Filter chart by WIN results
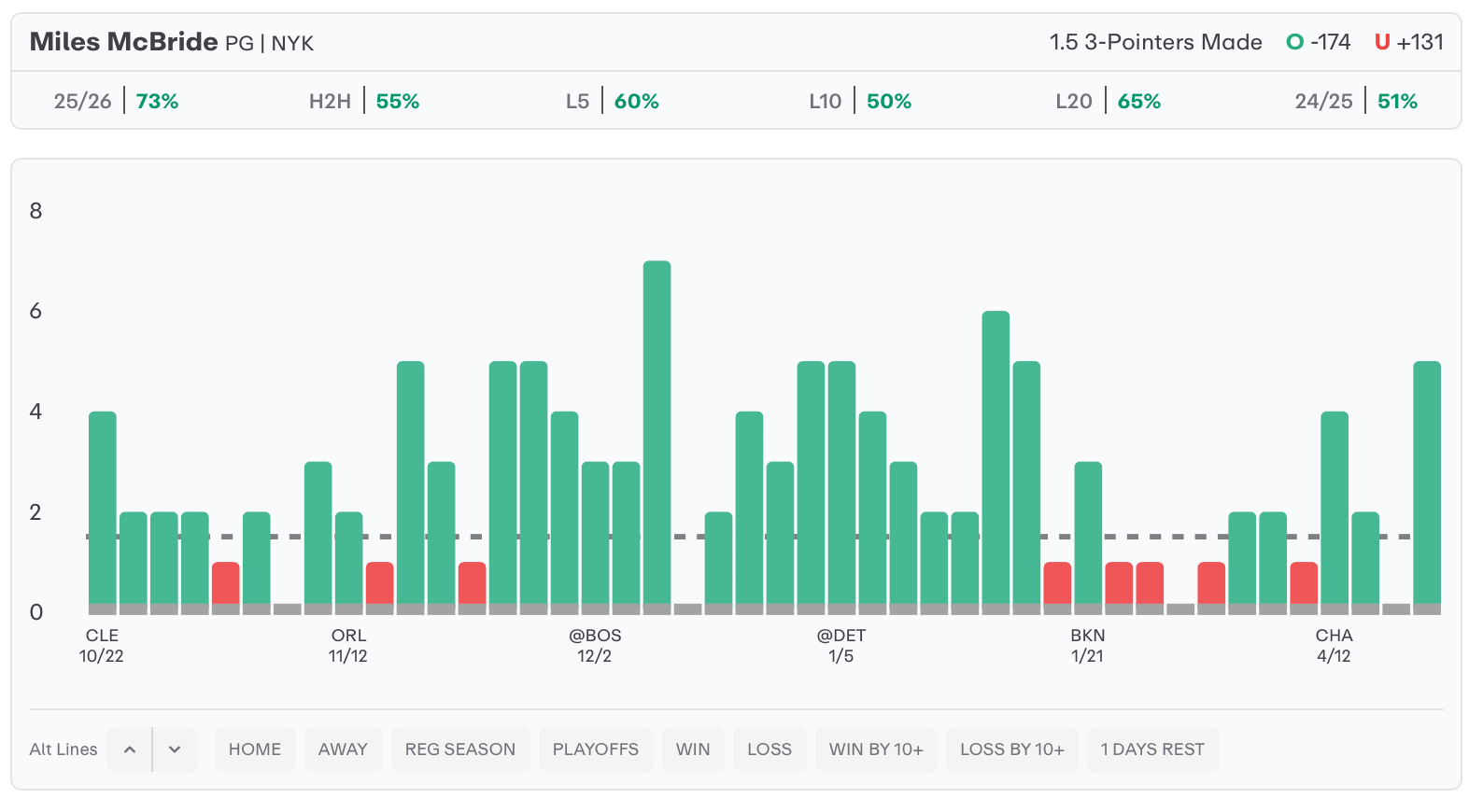The image size is (1483, 812). (693, 749)
